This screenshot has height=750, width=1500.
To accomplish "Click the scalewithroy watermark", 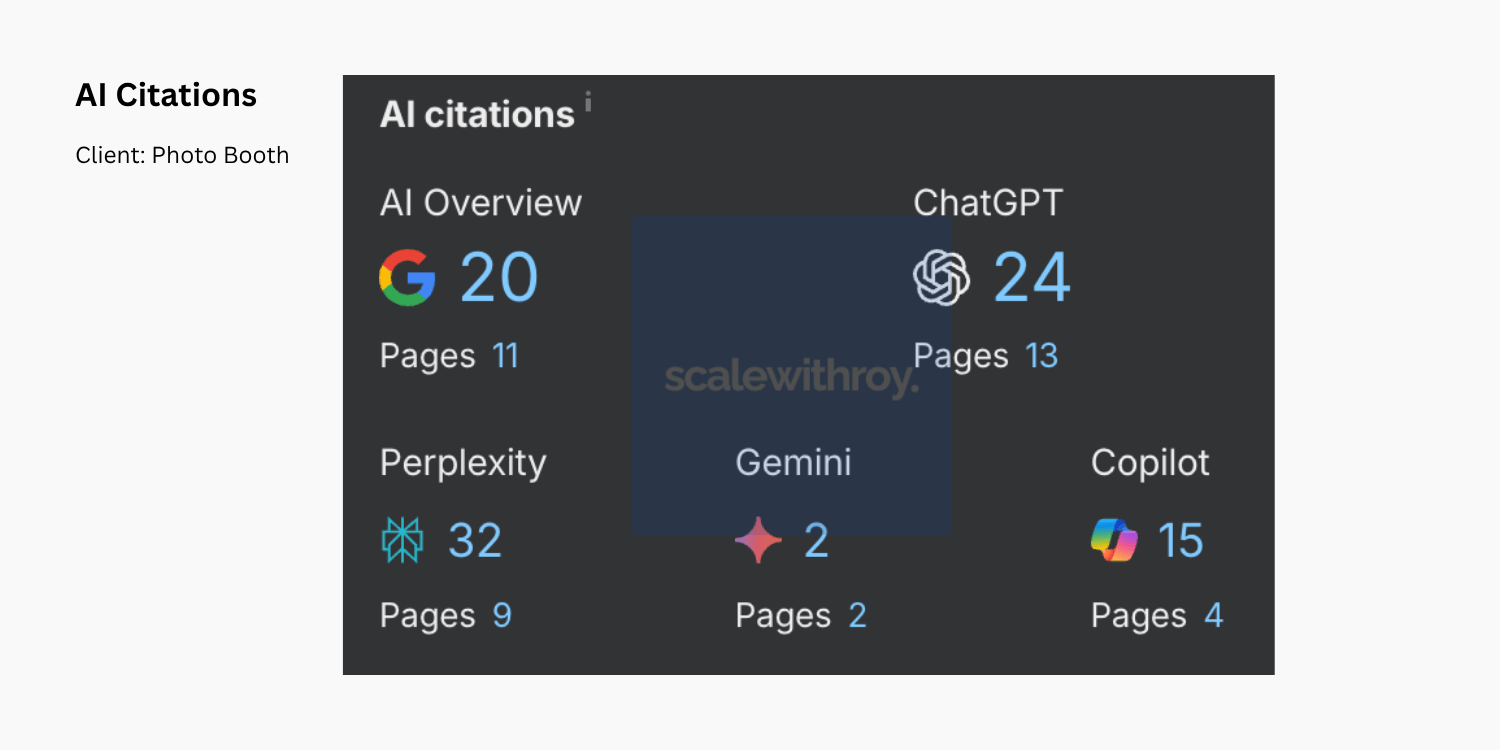I will (x=790, y=378).
